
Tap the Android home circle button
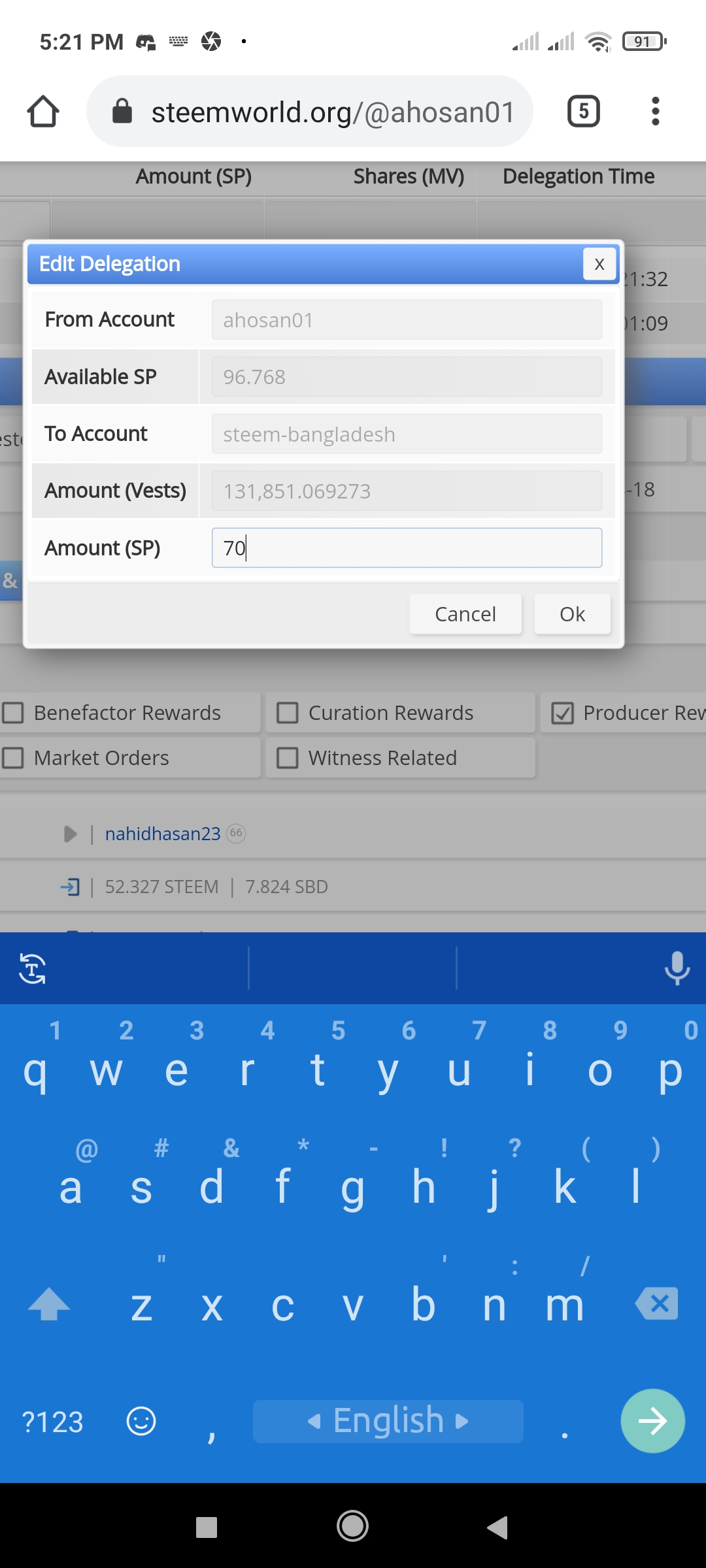(x=353, y=1527)
